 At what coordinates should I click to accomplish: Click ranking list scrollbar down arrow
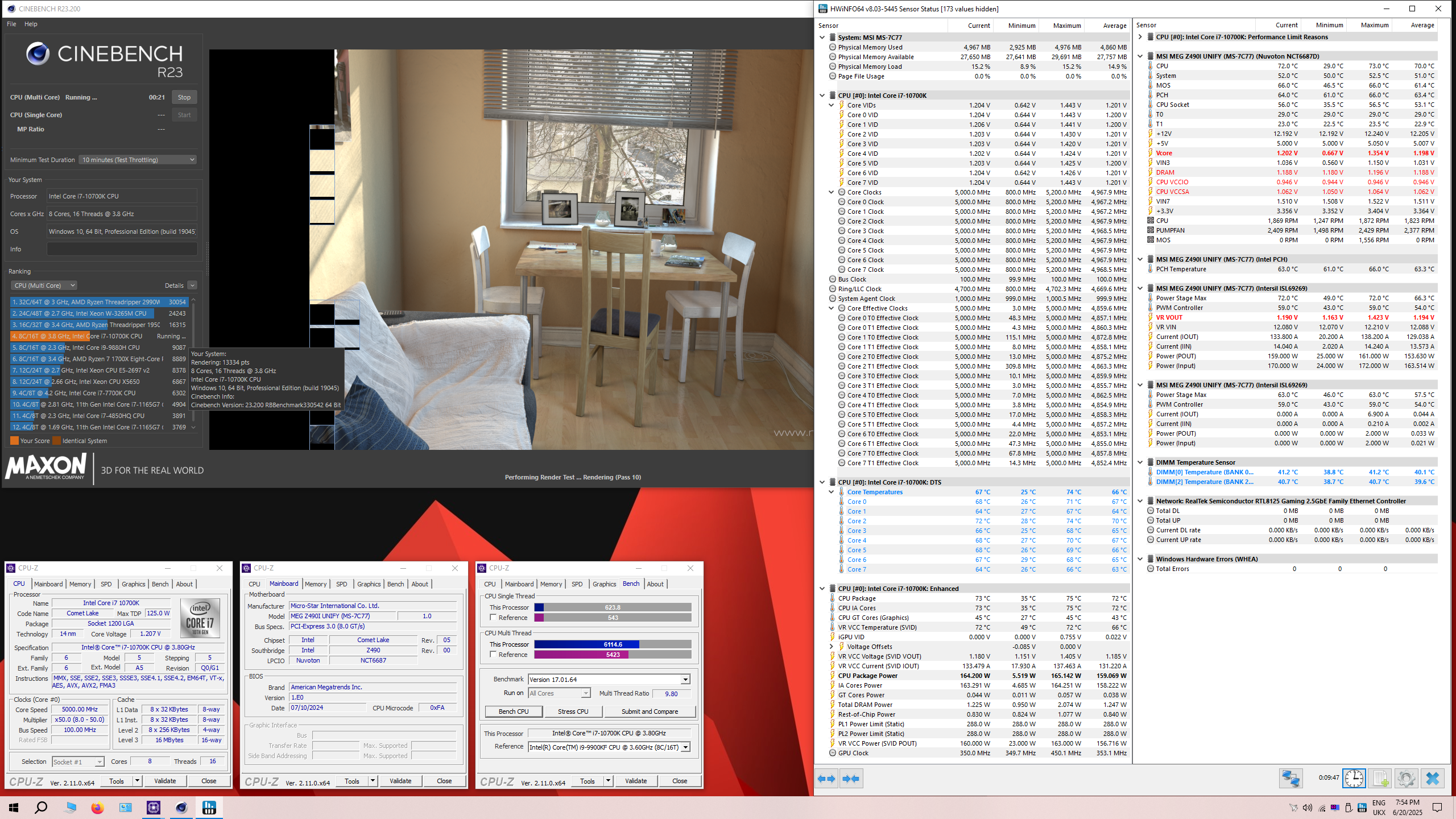(193, 427)
